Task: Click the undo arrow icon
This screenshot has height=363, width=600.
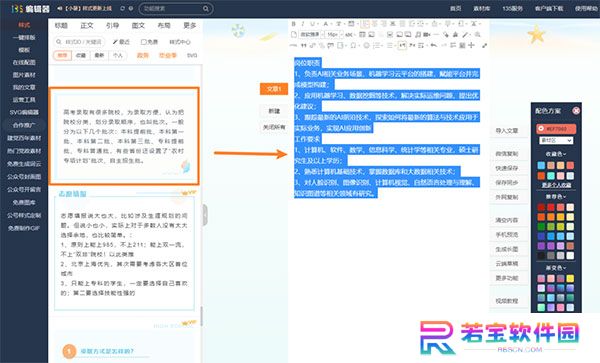Action: 433,46
